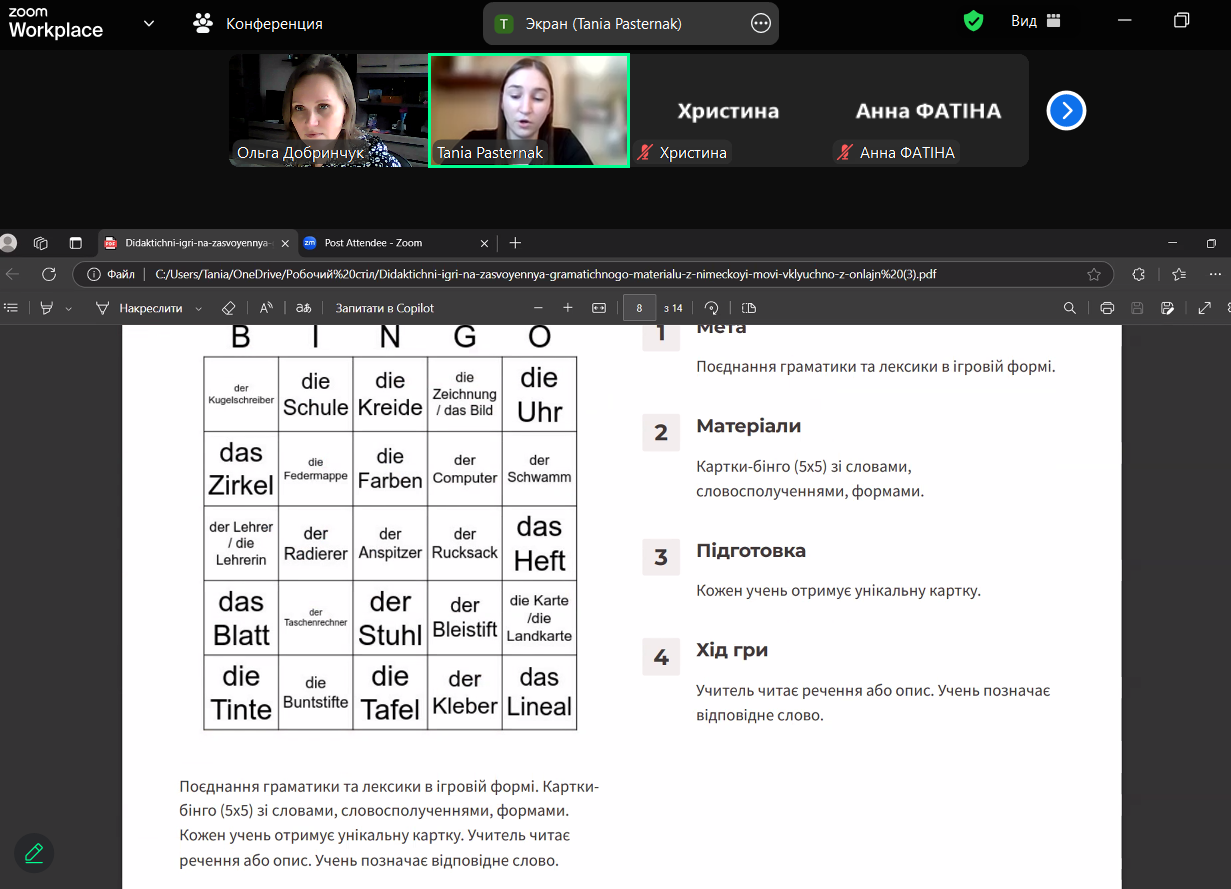Image resolution: width=1231 pixels, height=889 pixels.
Task: Expand the Zoom Workplace dropdown chevron
Action: coord(149,23)
